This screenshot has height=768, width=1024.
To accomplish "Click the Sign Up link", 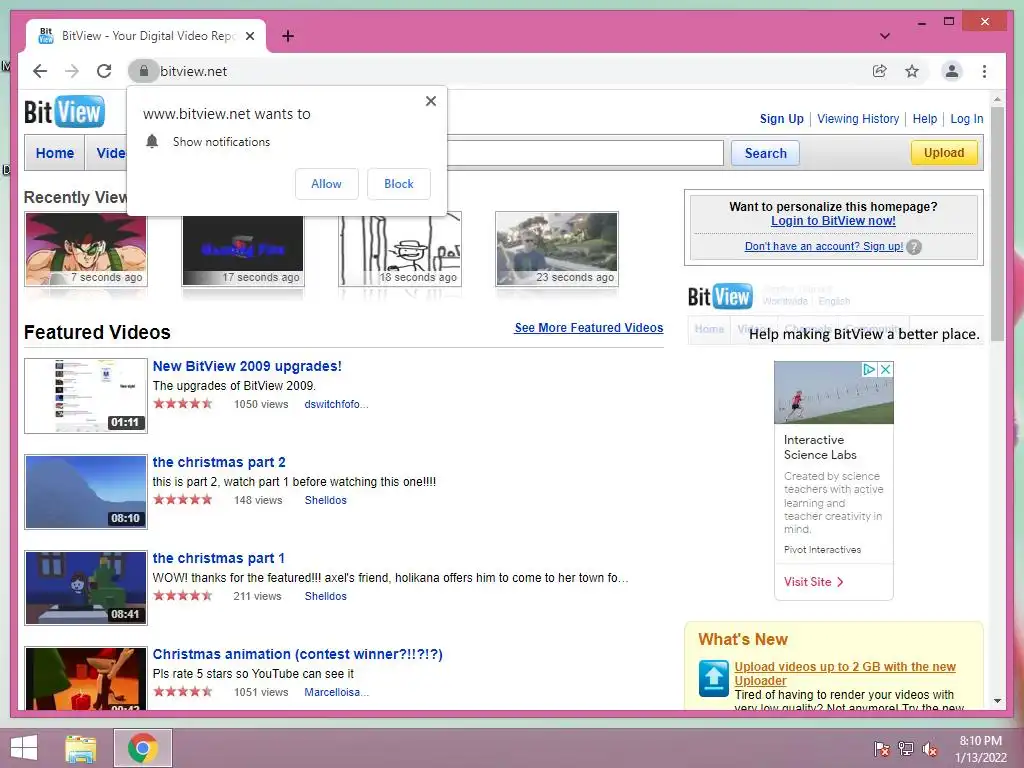I will [x=781, y=119].
